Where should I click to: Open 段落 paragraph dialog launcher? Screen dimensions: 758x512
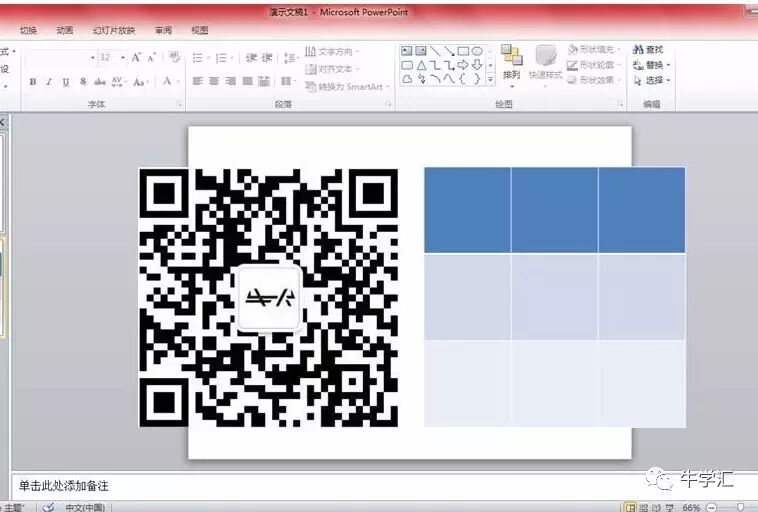[389, 104]
